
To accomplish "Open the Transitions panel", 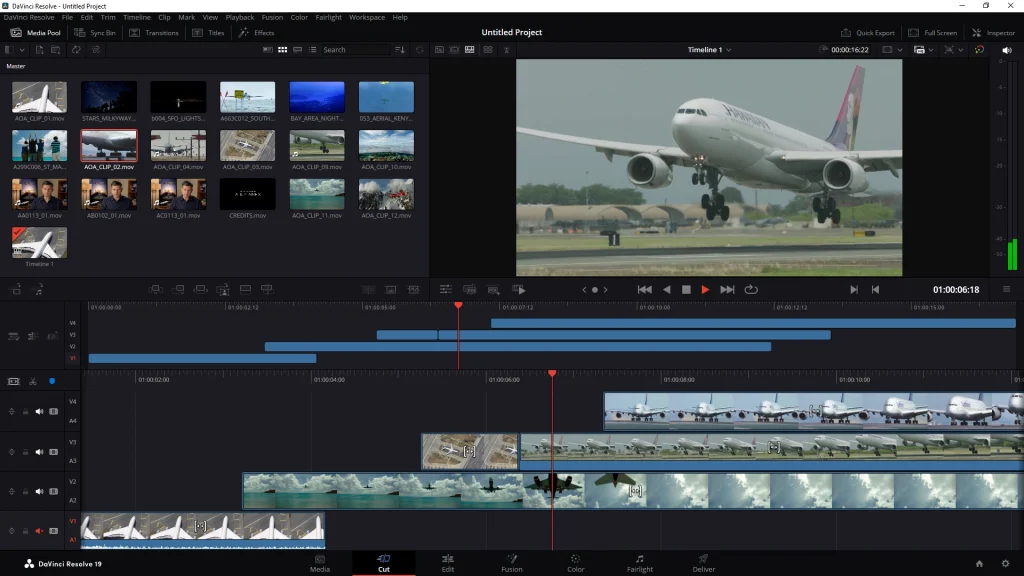I will point(153,33).
